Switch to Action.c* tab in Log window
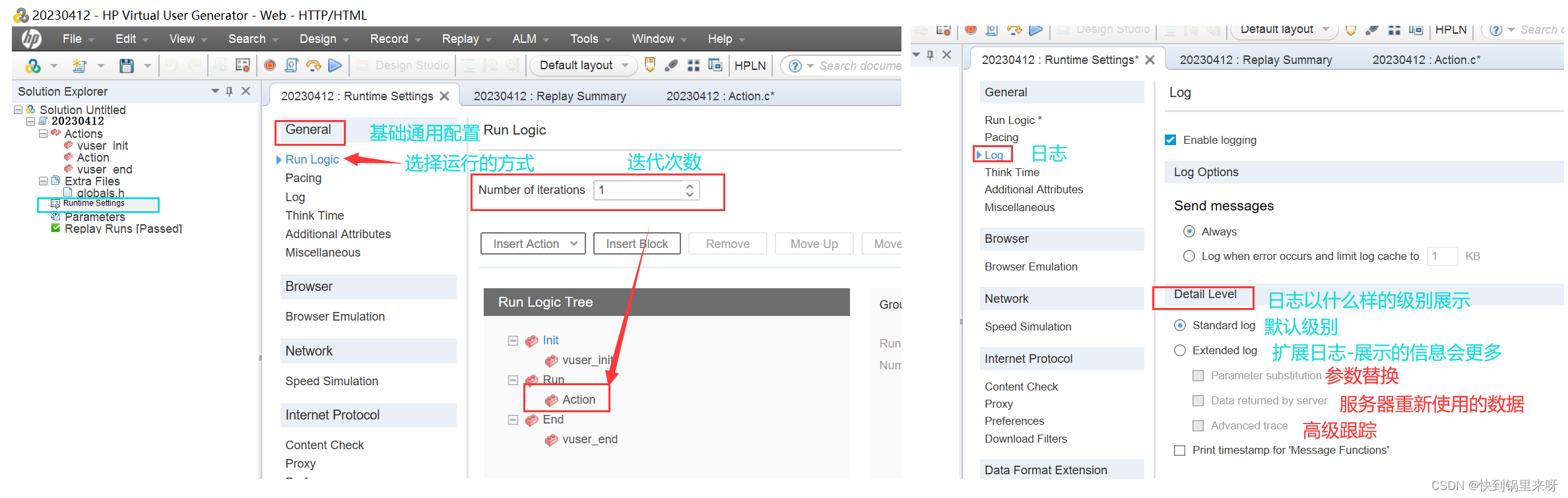 tap(1426, 60)
